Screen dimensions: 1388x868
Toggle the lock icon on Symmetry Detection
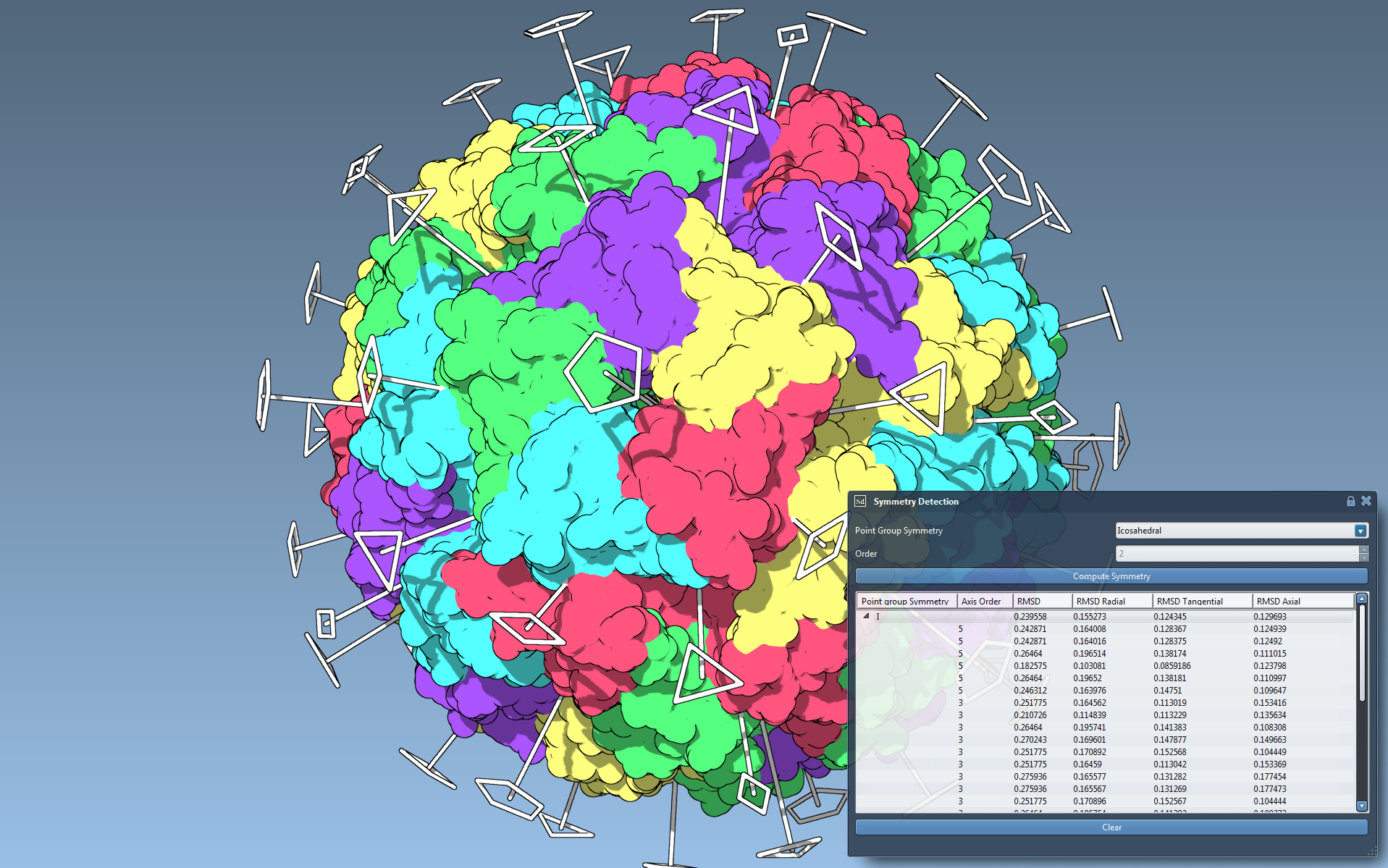click(1350, 501)
